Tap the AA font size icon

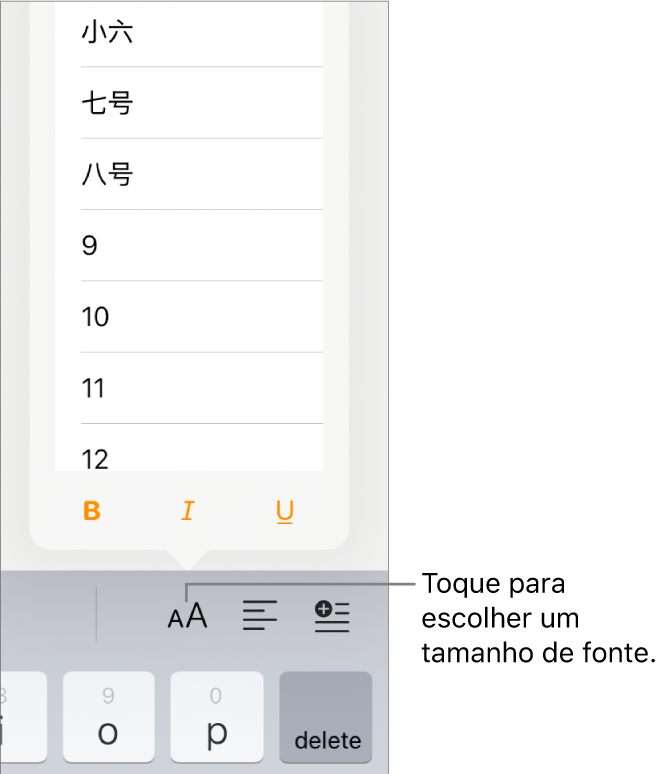tap(188, 616)
